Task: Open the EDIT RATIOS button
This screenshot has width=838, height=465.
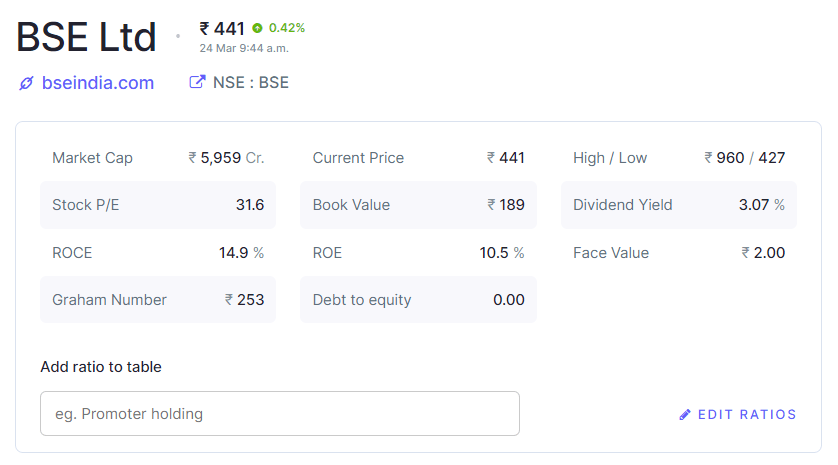Action: 738,414
